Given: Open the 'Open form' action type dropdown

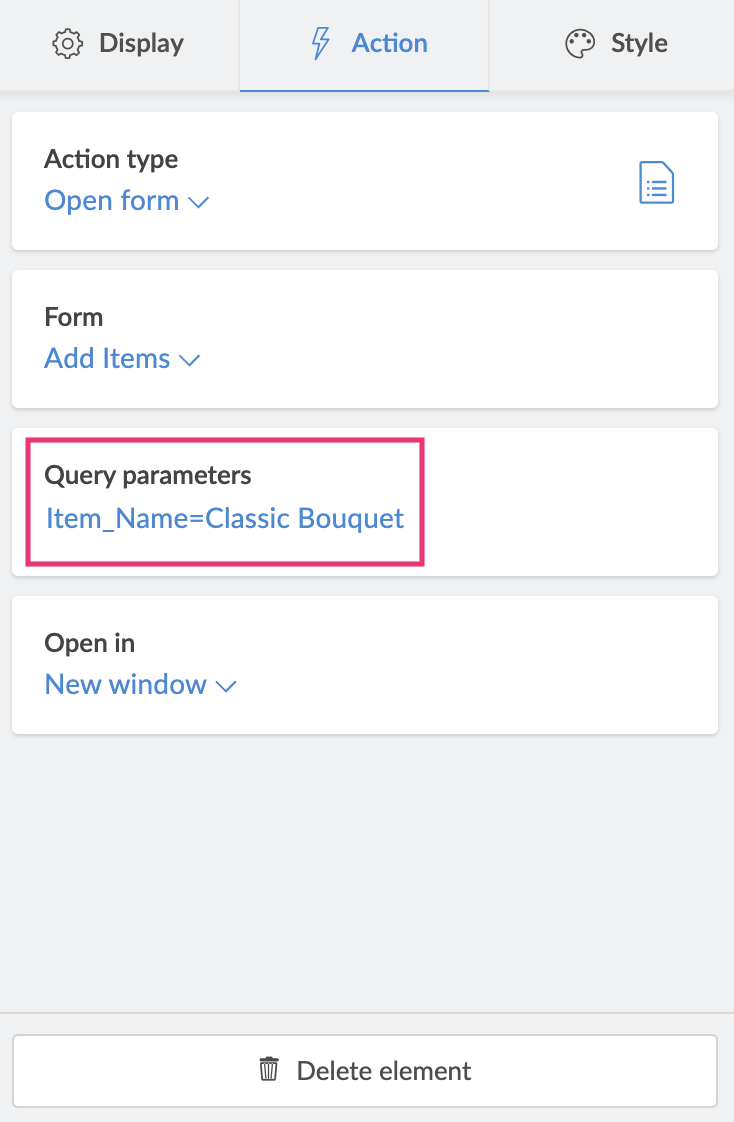Looking at the screenshot, I should click(x=112, y=201).
